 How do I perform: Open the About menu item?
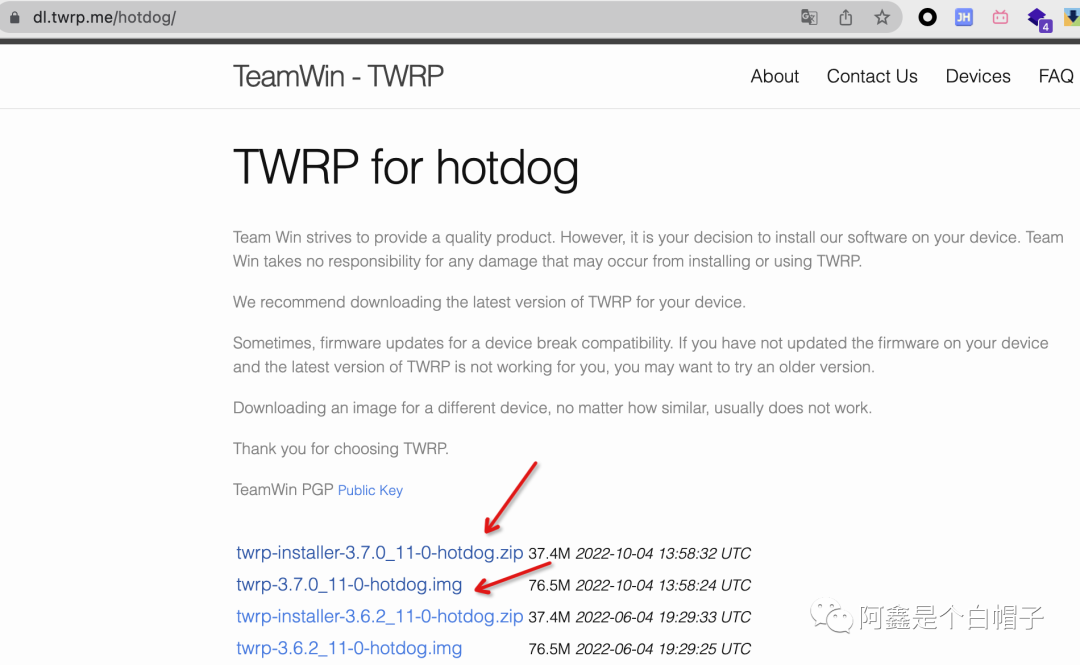[774, 76]
